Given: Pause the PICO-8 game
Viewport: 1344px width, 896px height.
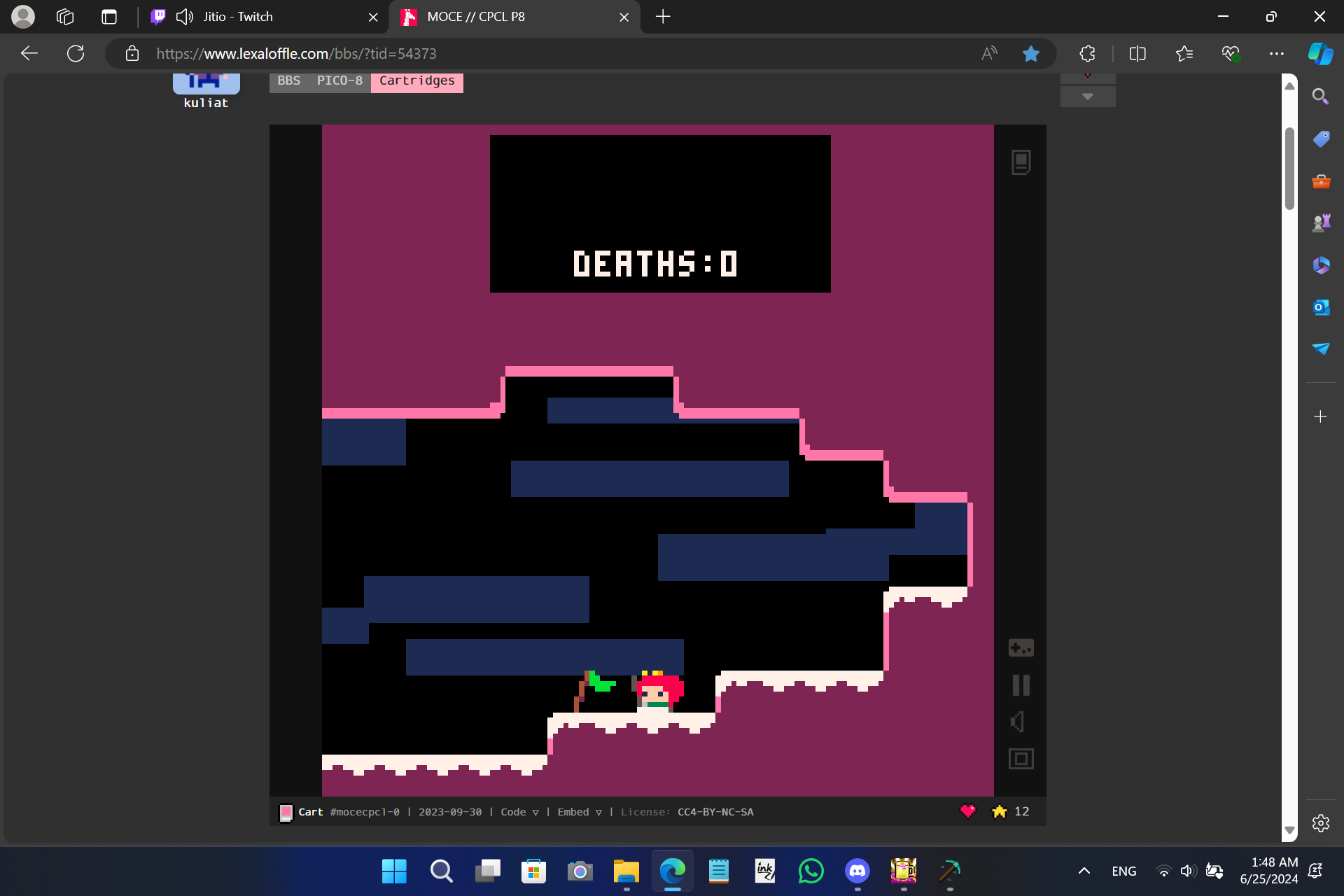Looking at the screenshot, I should pyautogui.click(x=1021, y=685).
